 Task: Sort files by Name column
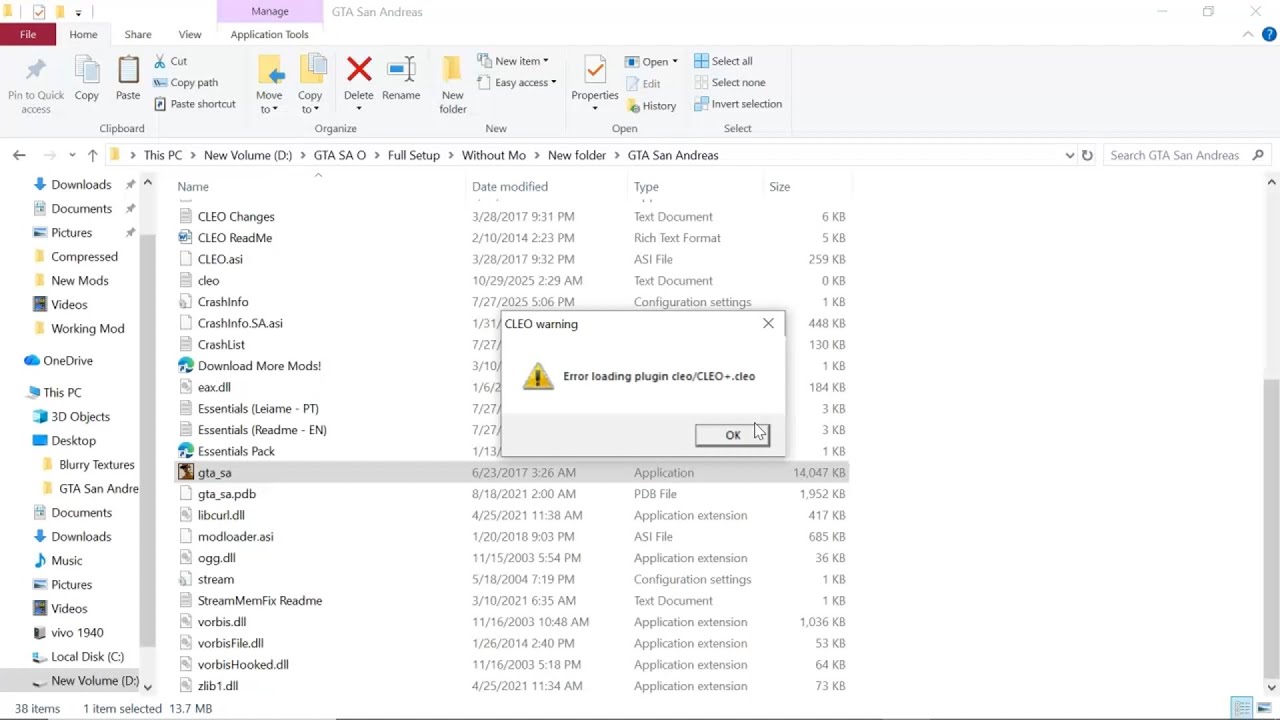[x=193, y=186]
